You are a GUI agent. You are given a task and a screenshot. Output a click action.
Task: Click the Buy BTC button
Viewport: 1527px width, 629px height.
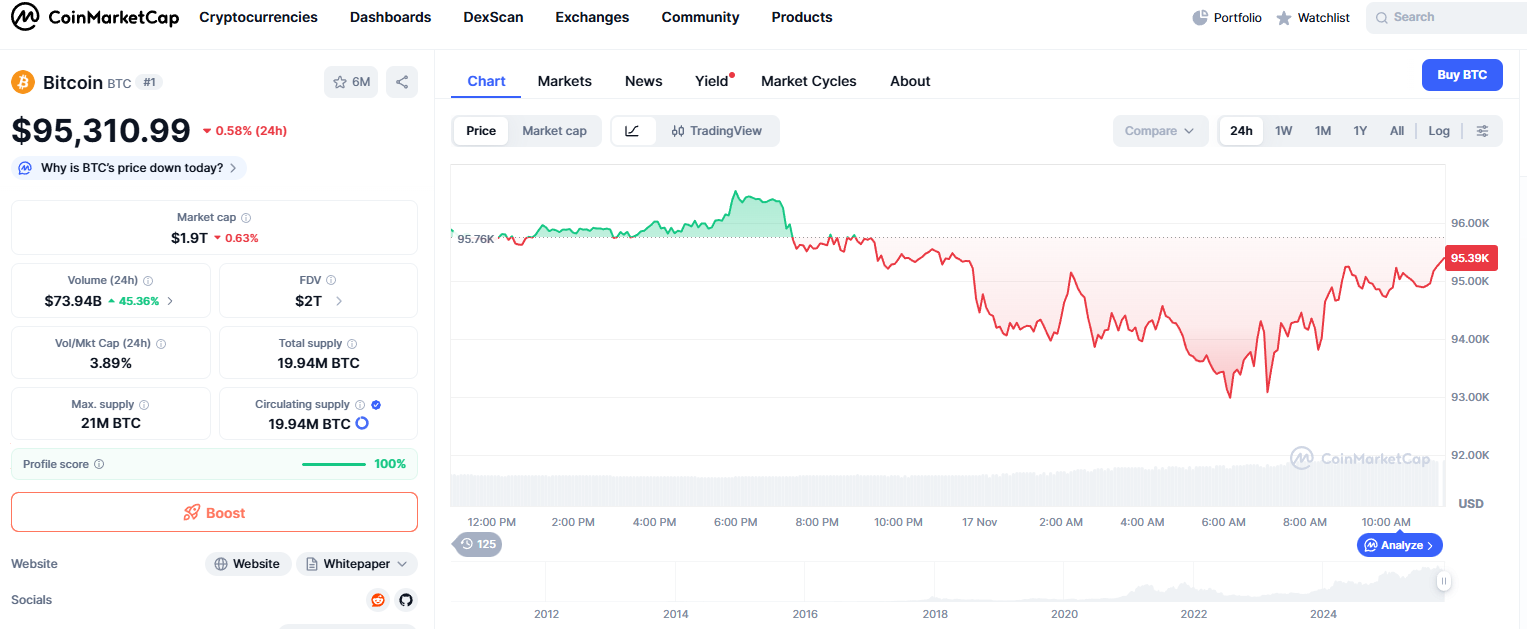pyautogui.click(x=1462, y=75)
